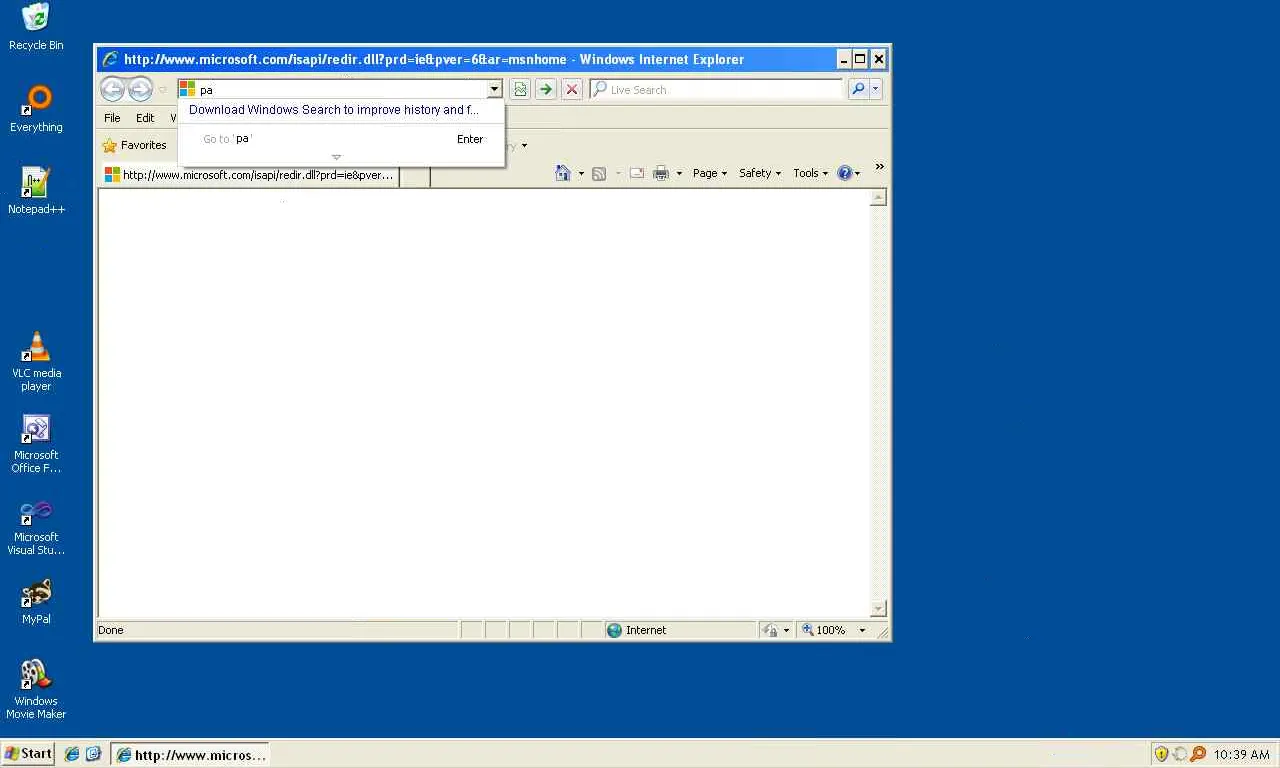Expand the Home button dropdown arrow
1280x768 pixels.
(581, 173)
